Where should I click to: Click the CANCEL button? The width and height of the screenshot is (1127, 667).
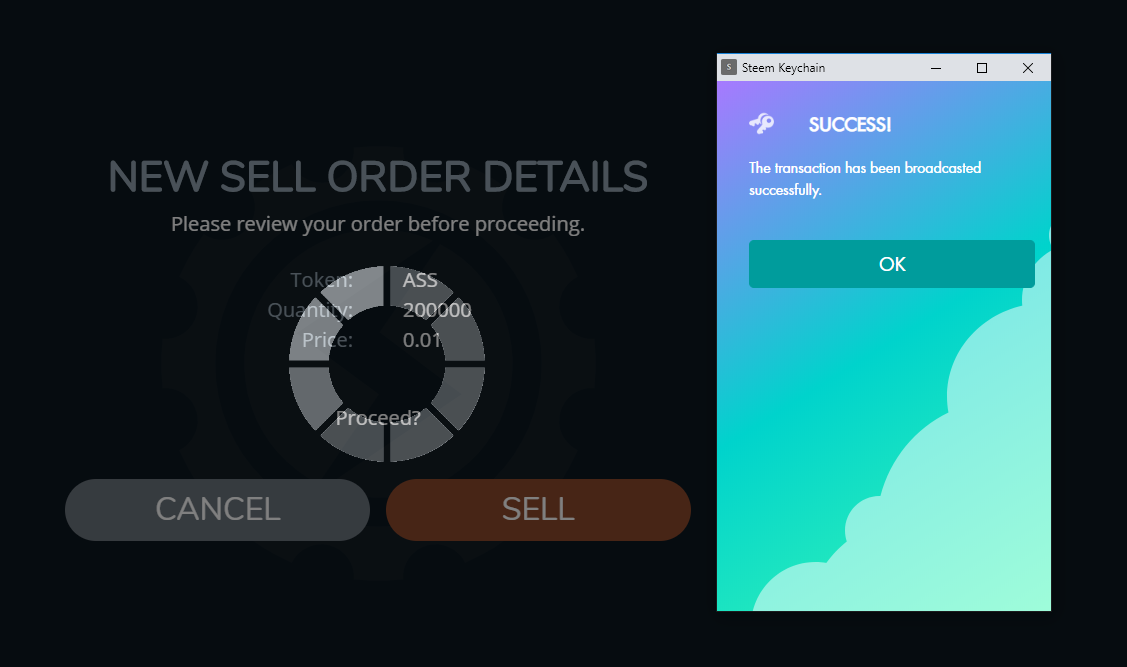pos(217,510)
